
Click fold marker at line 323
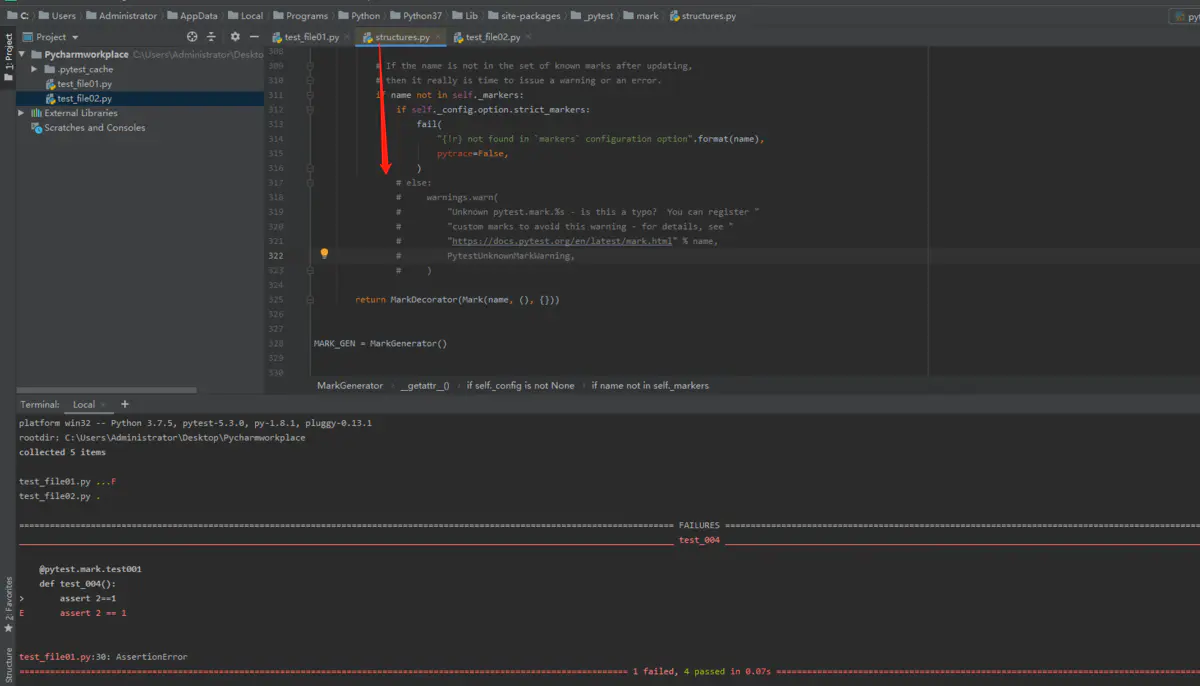tap(310, 271)
